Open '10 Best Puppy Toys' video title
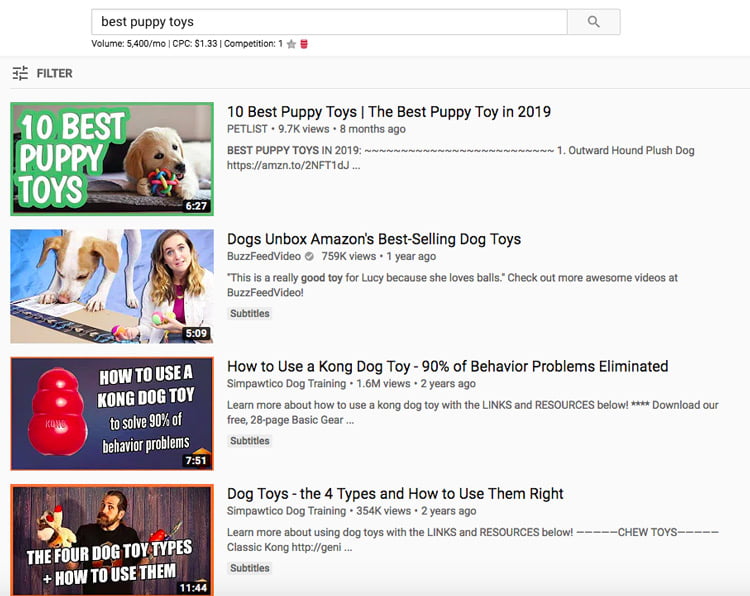The image size is (750, 596). pos(389,112)
